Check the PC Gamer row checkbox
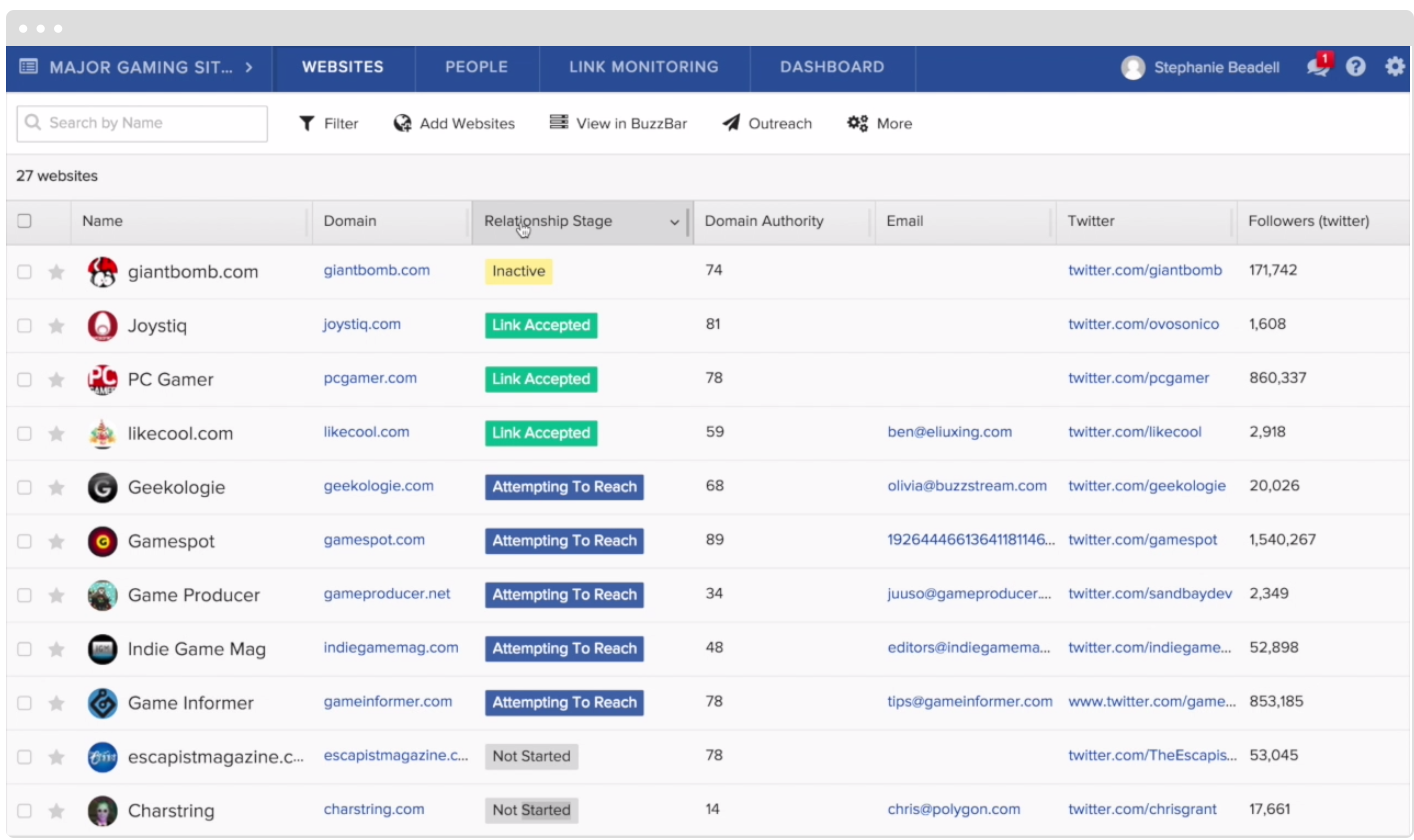The image size is (1414, 840). coord(24,380)
